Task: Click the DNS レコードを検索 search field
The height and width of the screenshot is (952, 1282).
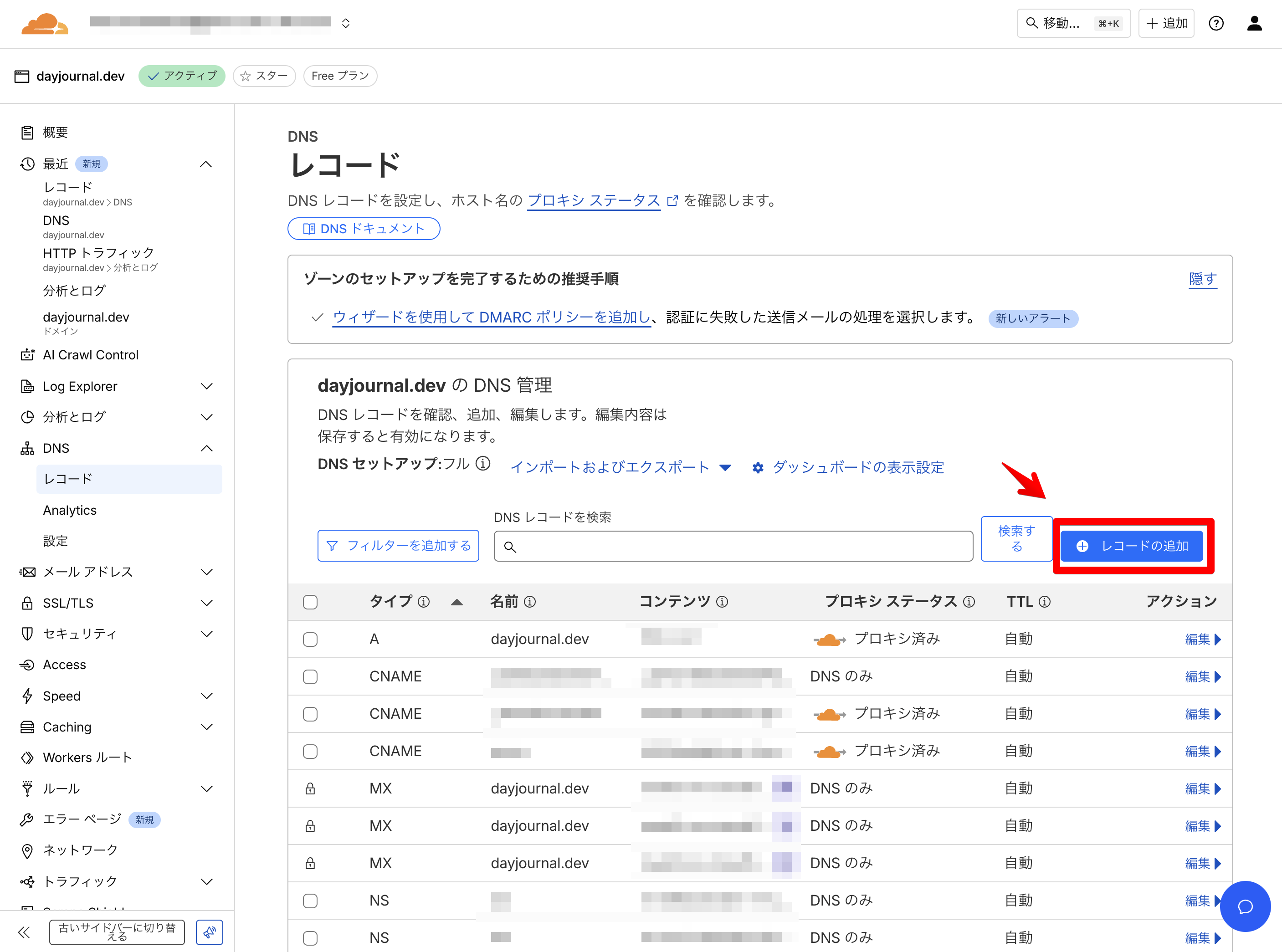Action: point(733,546)
